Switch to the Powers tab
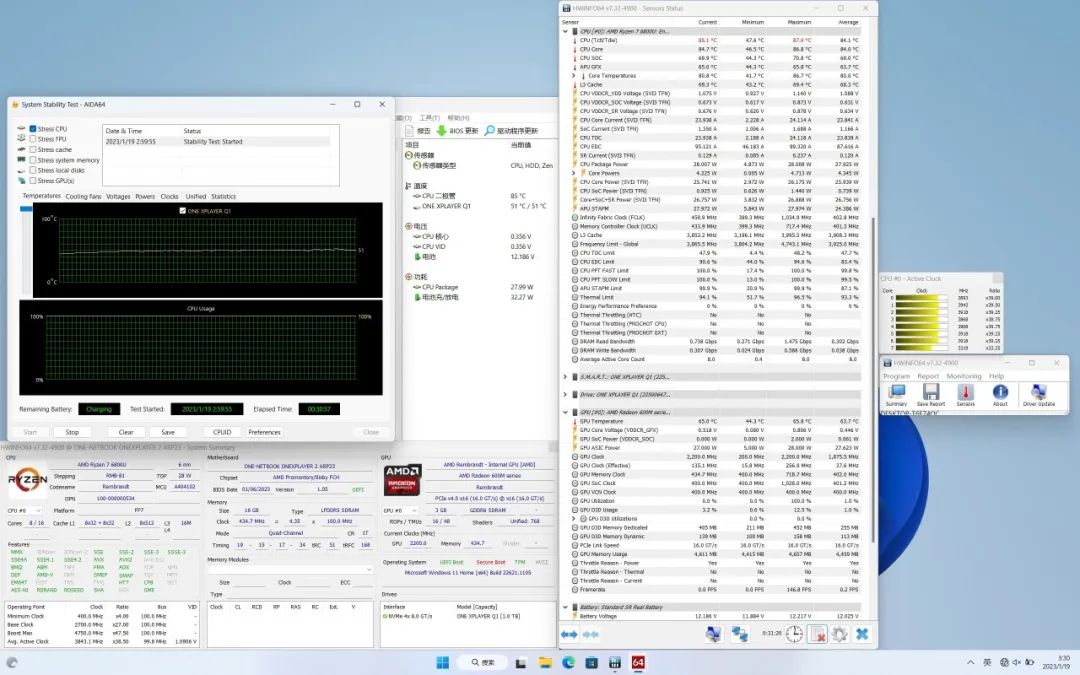 coord(145,196)
